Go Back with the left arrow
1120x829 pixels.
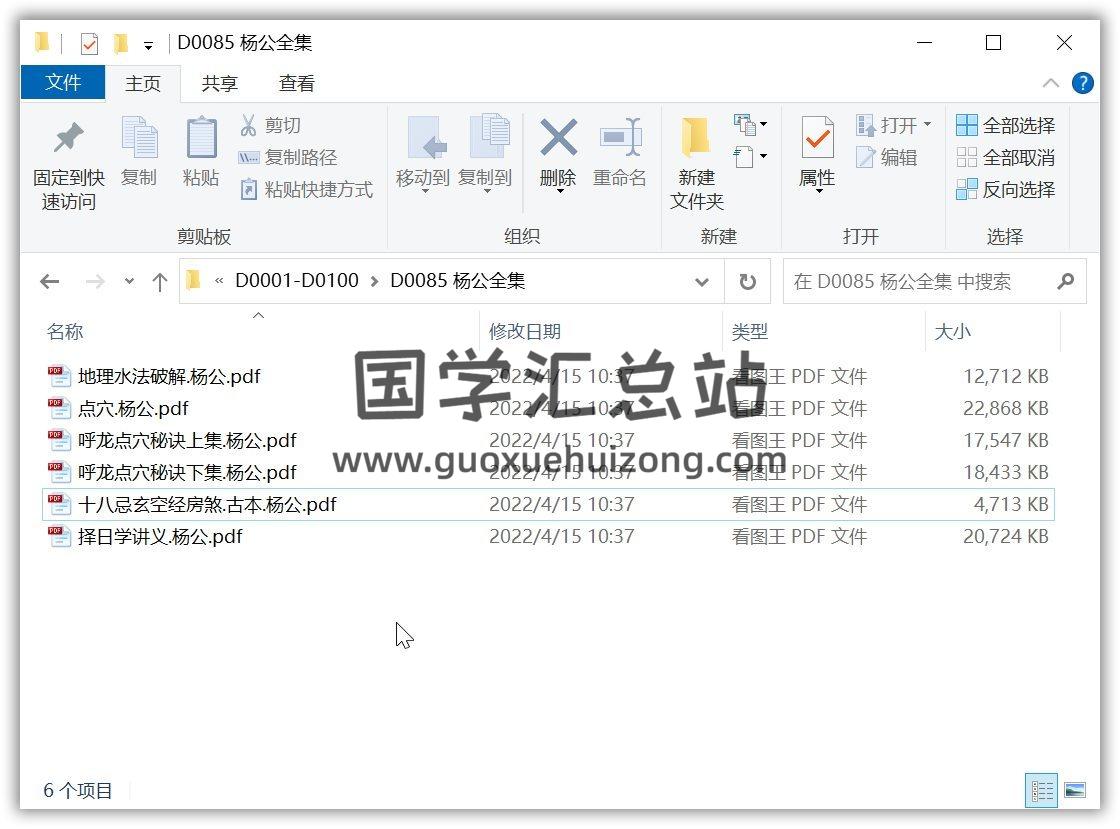click(x=50, y=282)
